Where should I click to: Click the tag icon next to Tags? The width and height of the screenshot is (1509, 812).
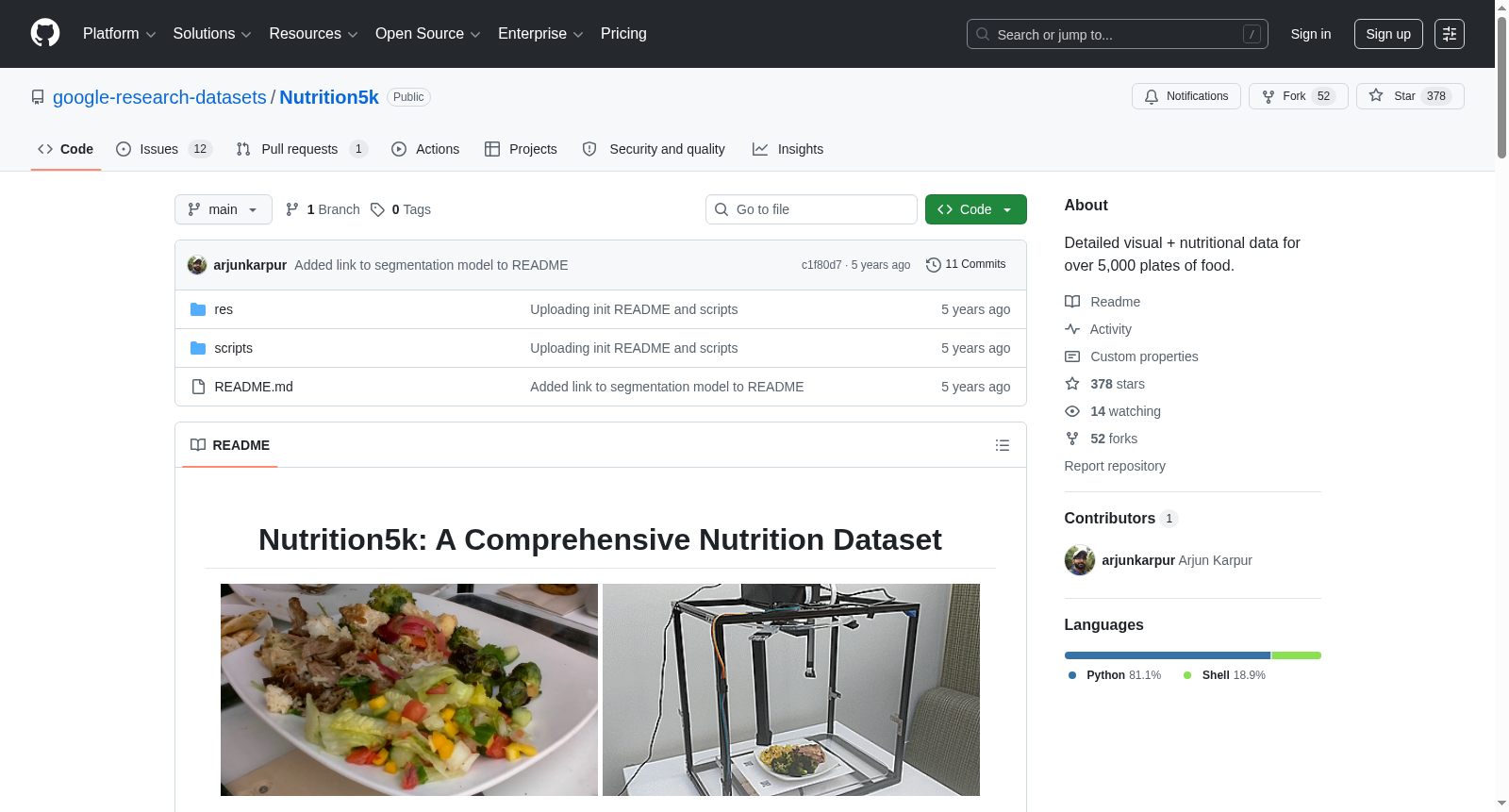click(377, 209)
